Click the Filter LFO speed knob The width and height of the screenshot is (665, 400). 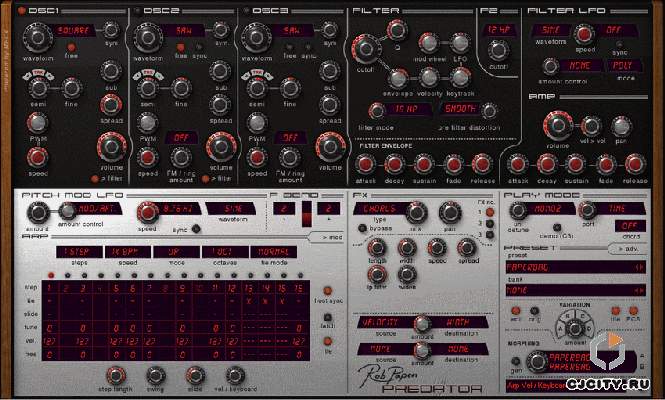click(584, 34)
